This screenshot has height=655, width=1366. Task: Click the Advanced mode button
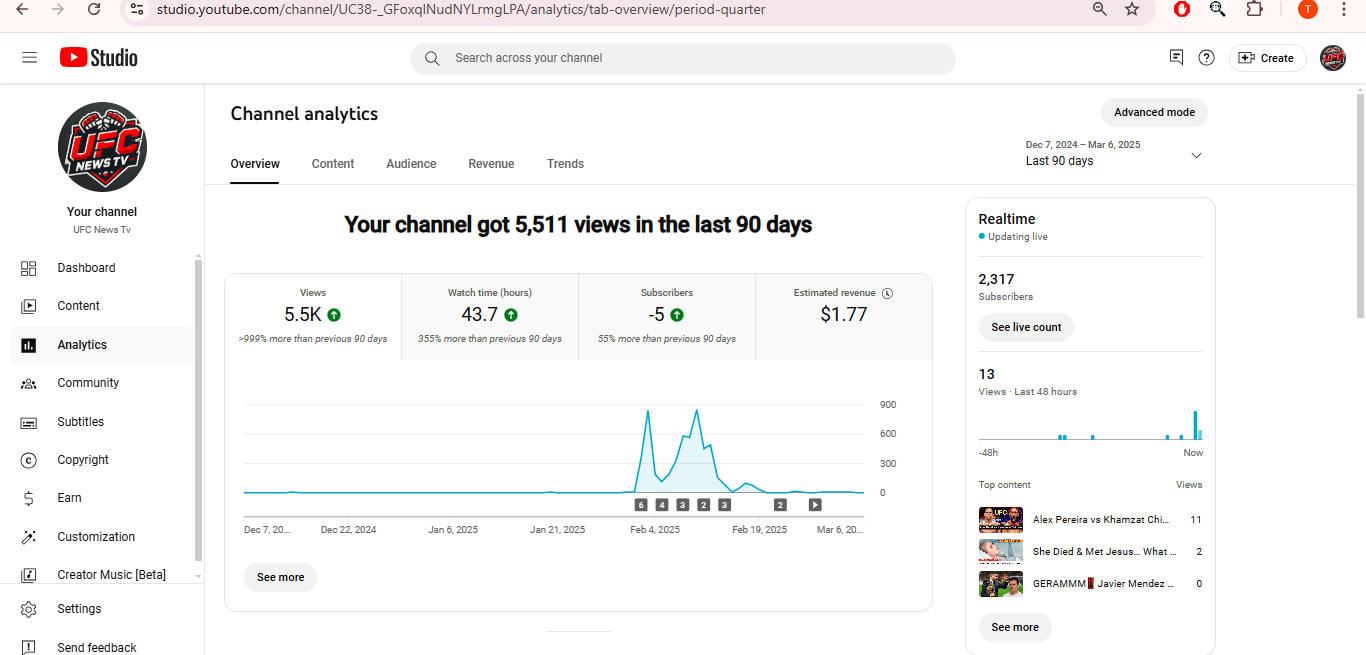(1154, 113)
